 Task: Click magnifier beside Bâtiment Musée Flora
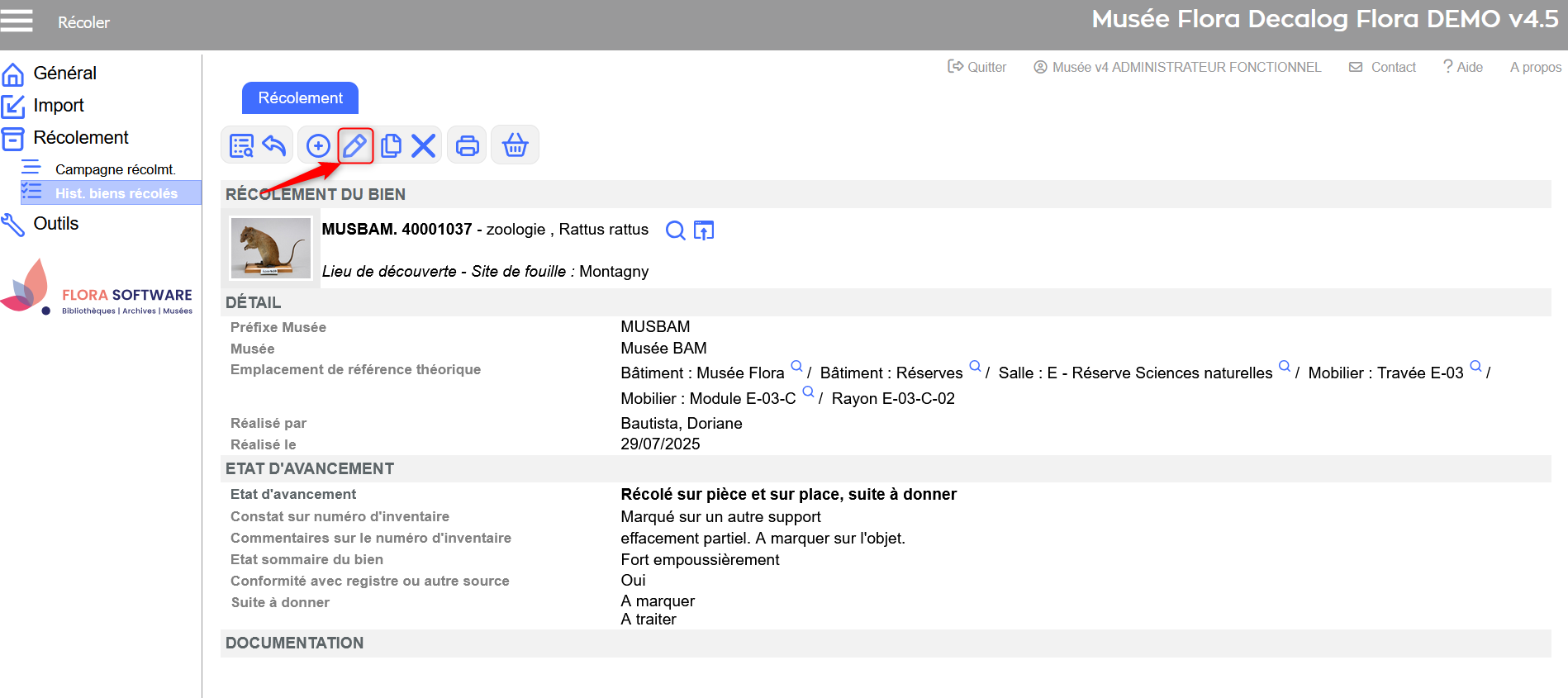tap(796, 366)
